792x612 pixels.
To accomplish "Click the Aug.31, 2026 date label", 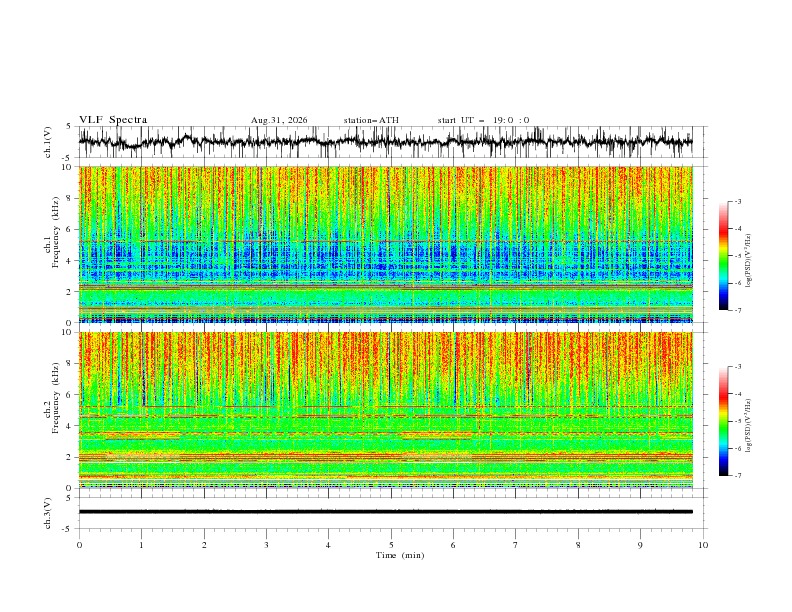I will [279, 120].
